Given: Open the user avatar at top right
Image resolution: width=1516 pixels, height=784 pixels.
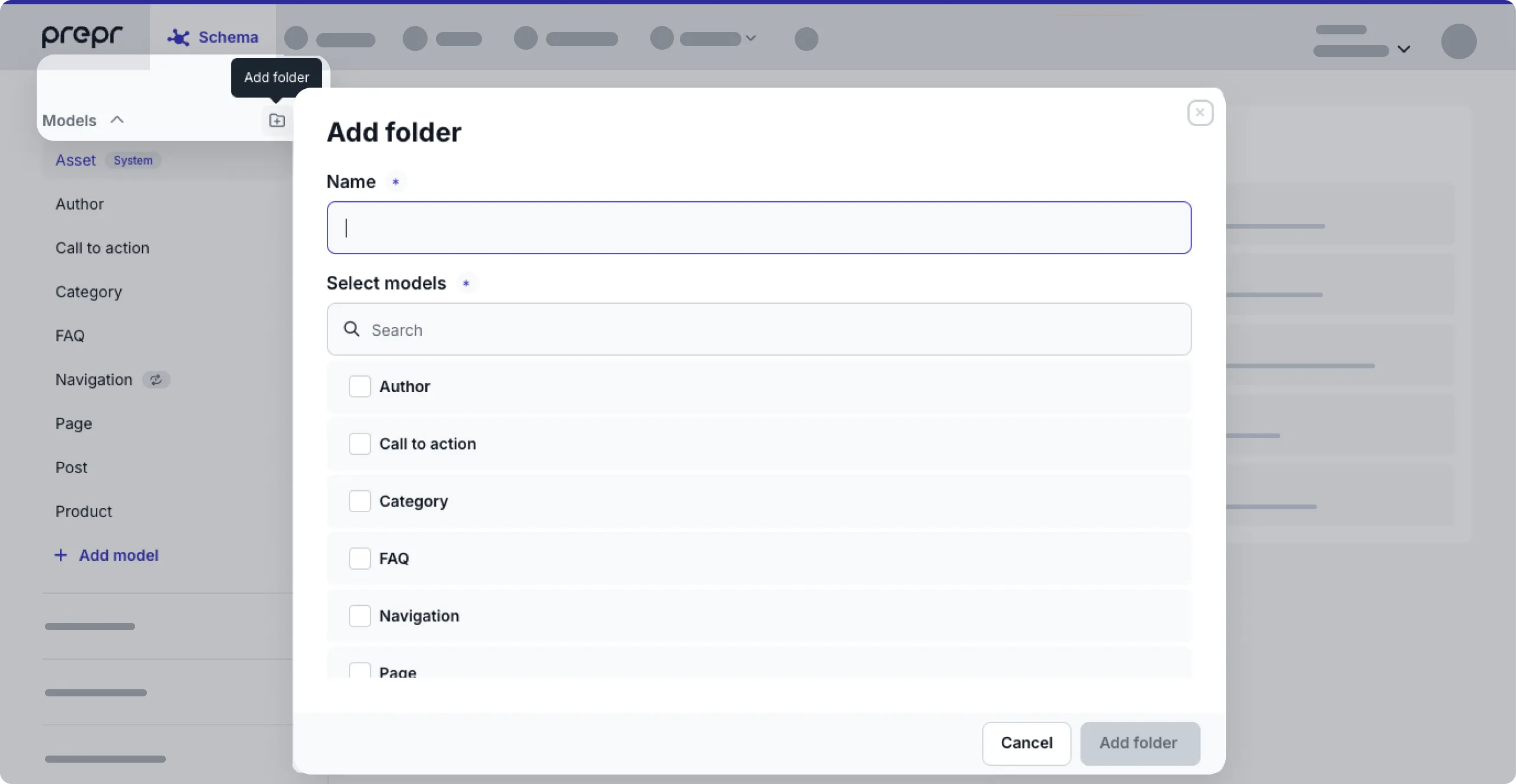Looking at the screenshot, I should (1458, 41).
